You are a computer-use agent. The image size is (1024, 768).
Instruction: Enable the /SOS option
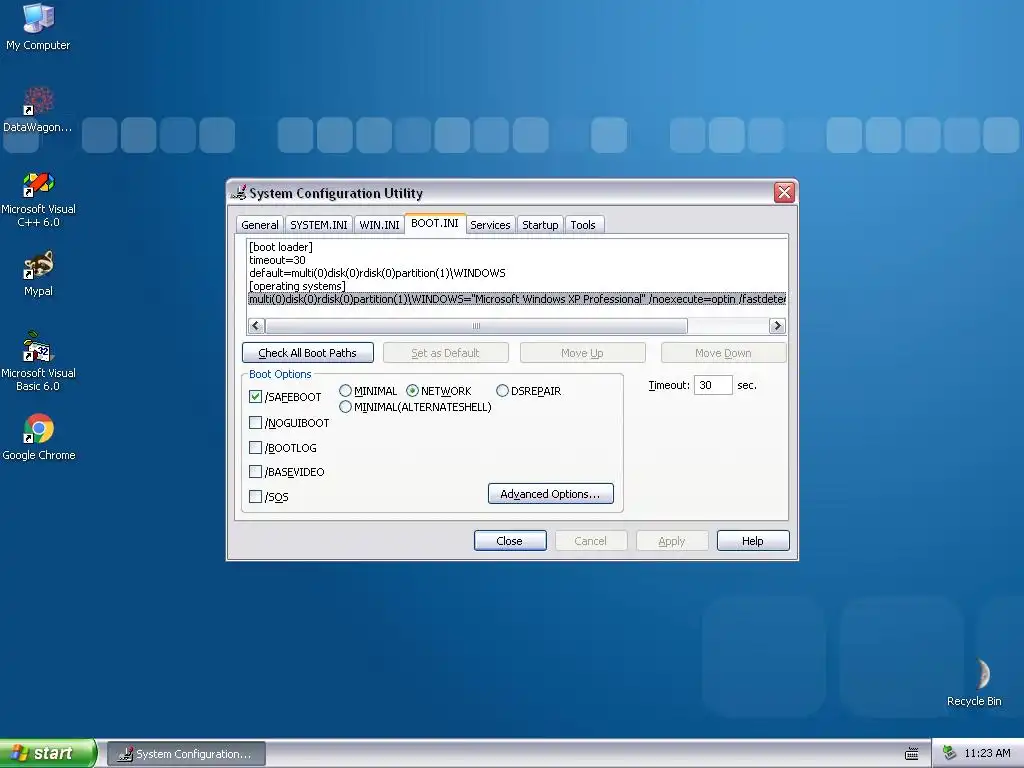pyautogui.click(x=255, y=496)
